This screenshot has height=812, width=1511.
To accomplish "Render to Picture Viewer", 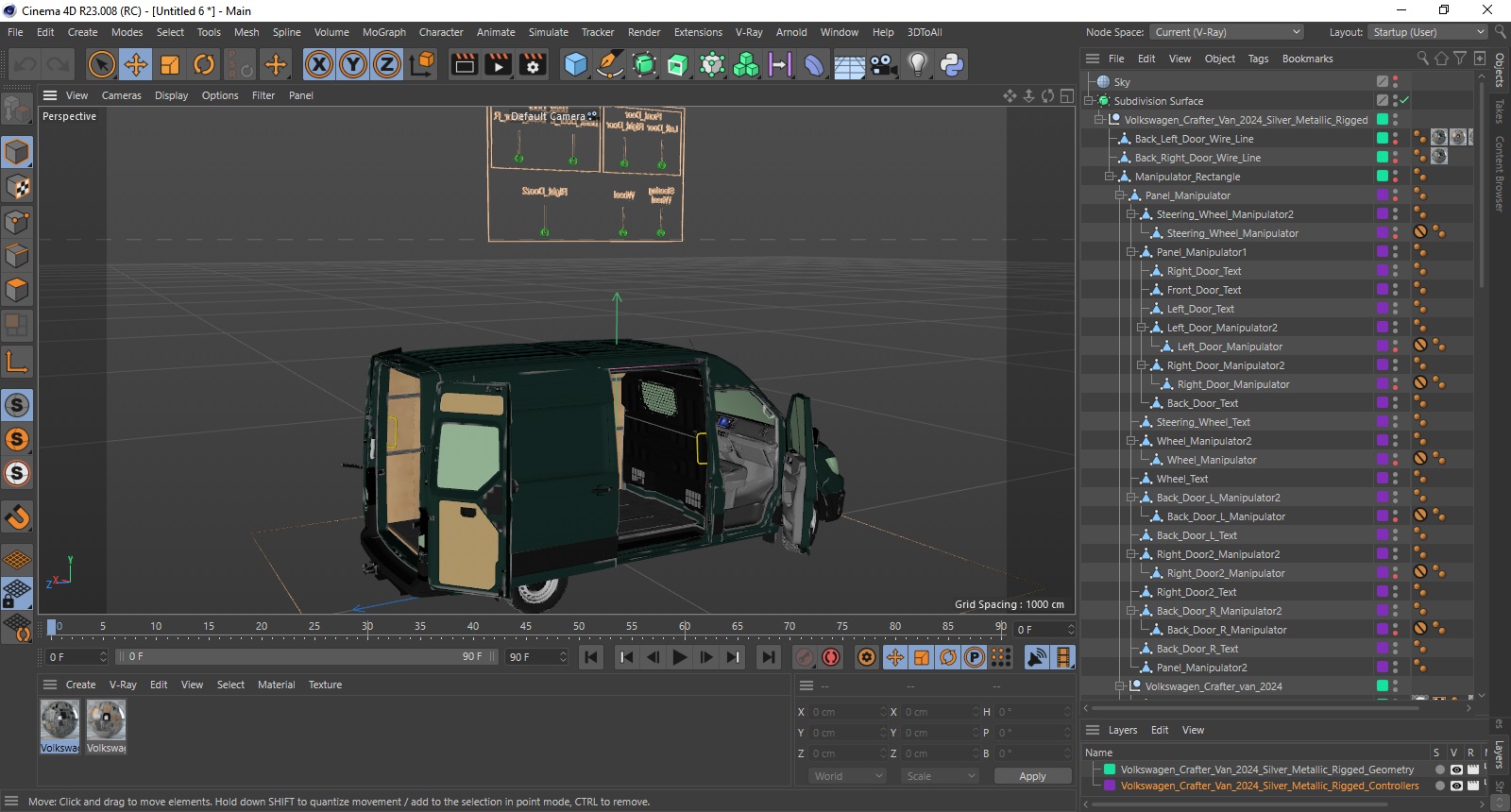I will 499,64.
